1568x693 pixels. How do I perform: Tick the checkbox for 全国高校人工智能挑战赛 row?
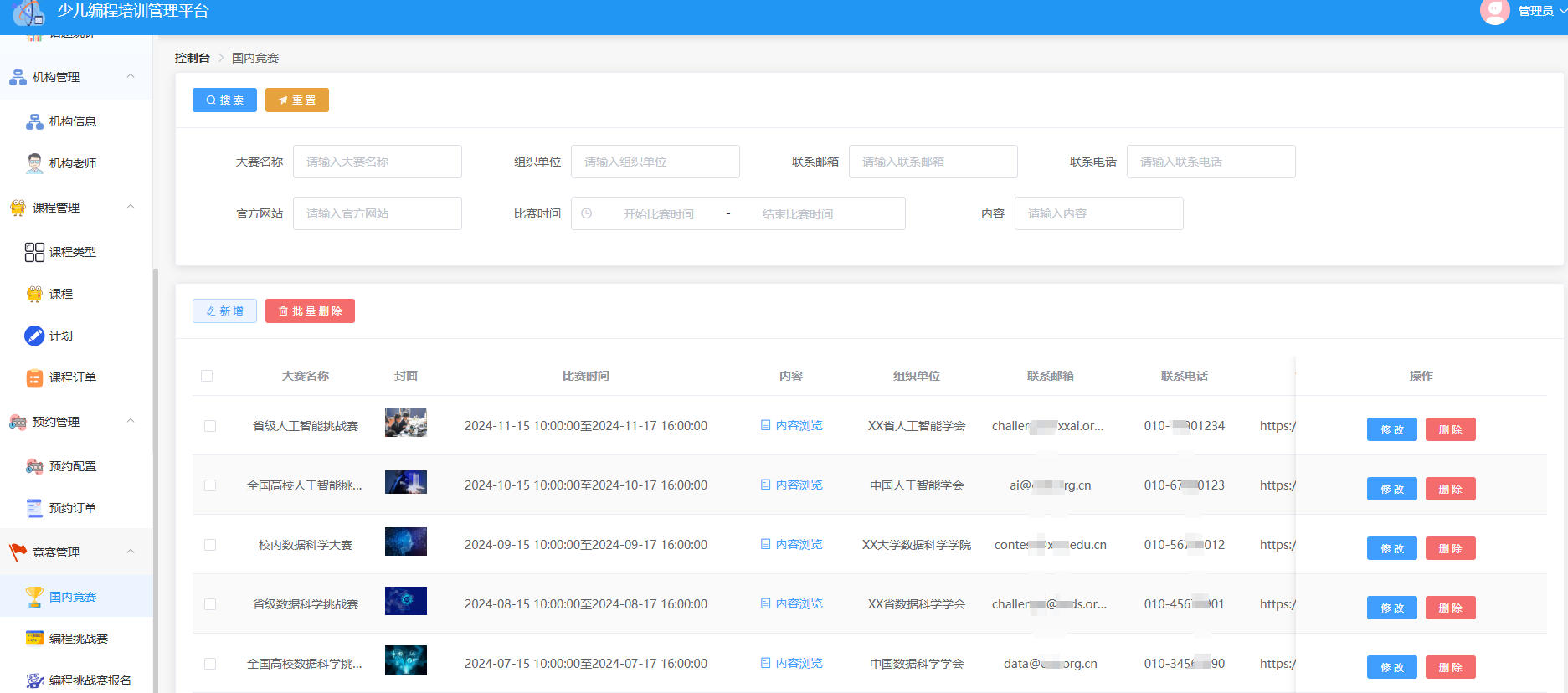(x=210, y=485)
